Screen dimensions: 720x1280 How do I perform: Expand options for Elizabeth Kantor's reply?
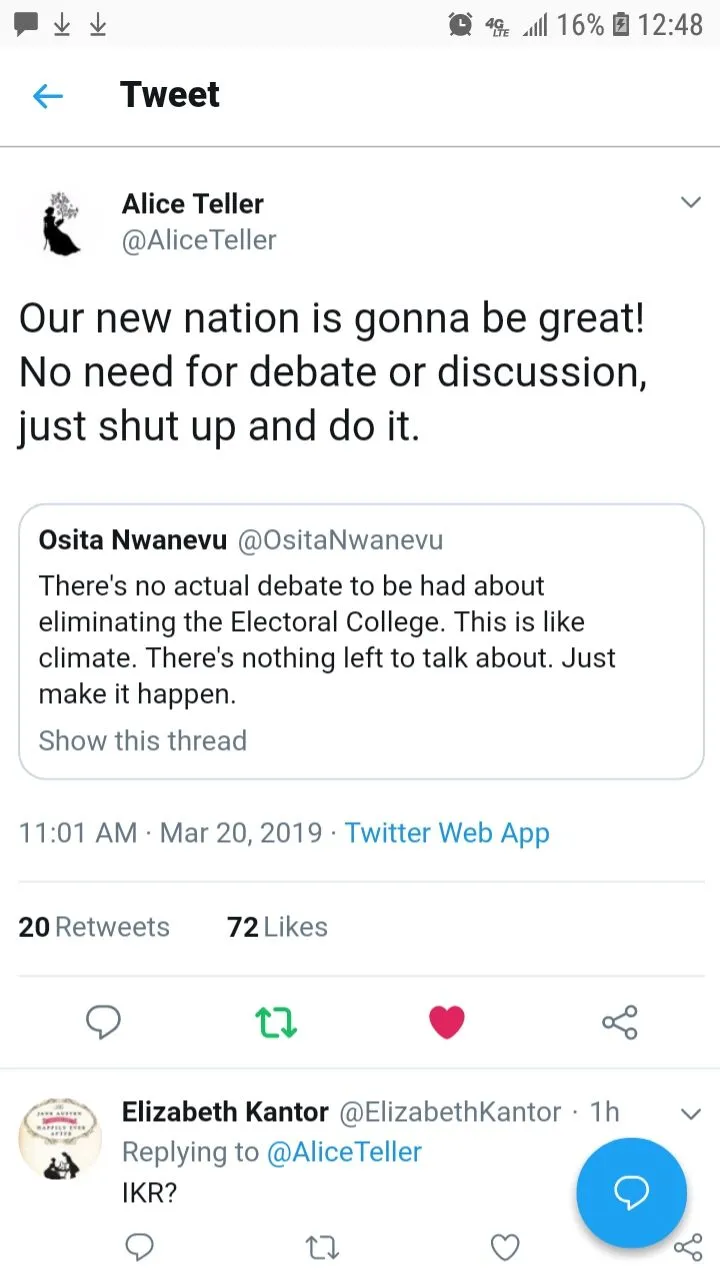[690, 1113]
